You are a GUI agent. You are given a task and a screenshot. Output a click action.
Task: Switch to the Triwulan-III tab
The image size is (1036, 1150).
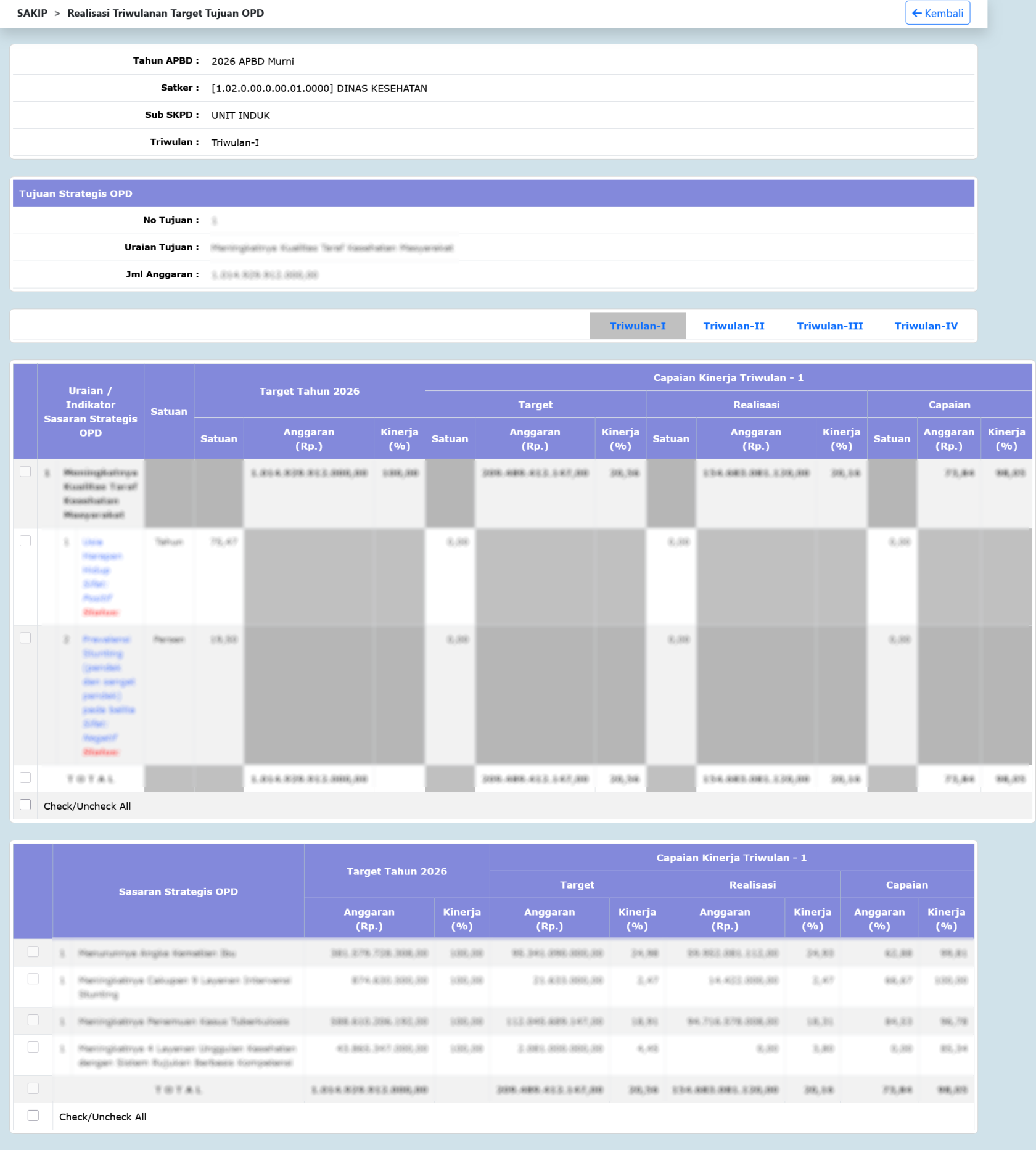[829, 326]
